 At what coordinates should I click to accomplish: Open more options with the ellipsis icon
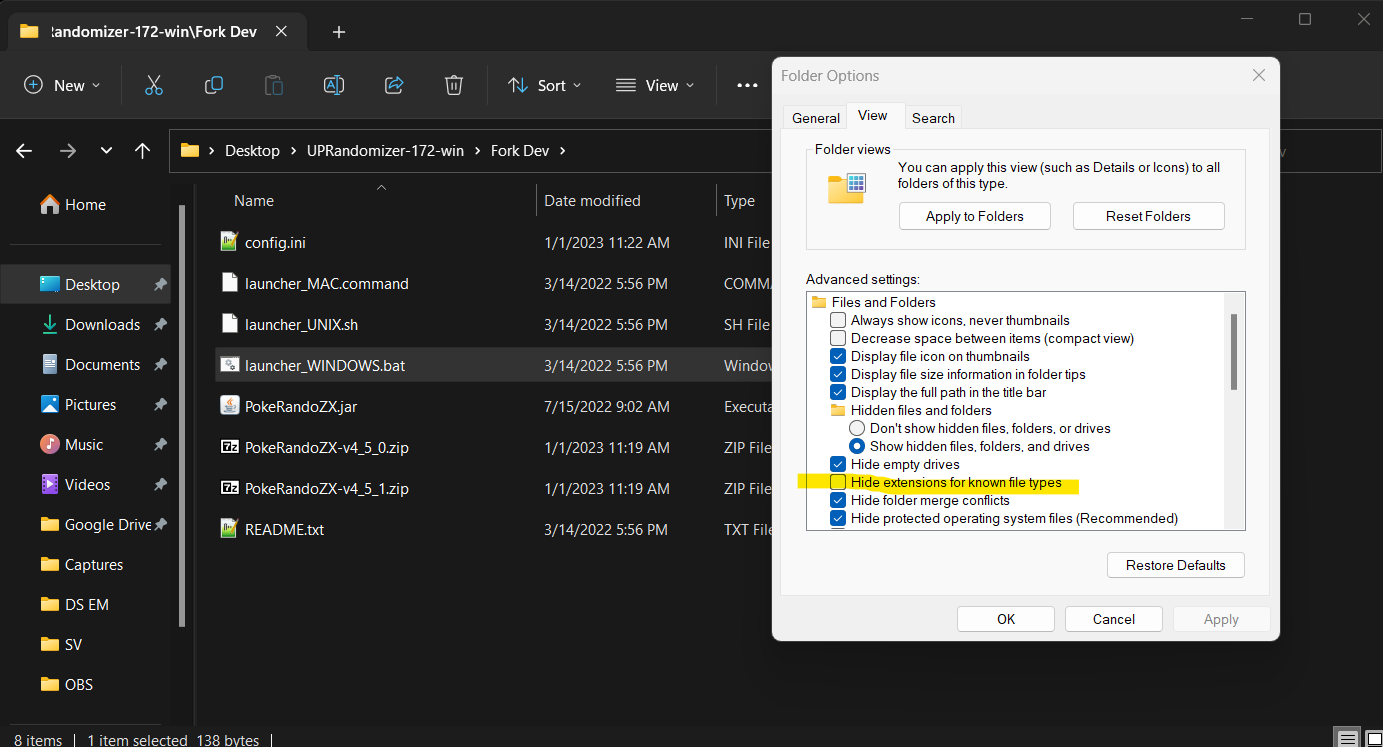click(x=746, y=85)
